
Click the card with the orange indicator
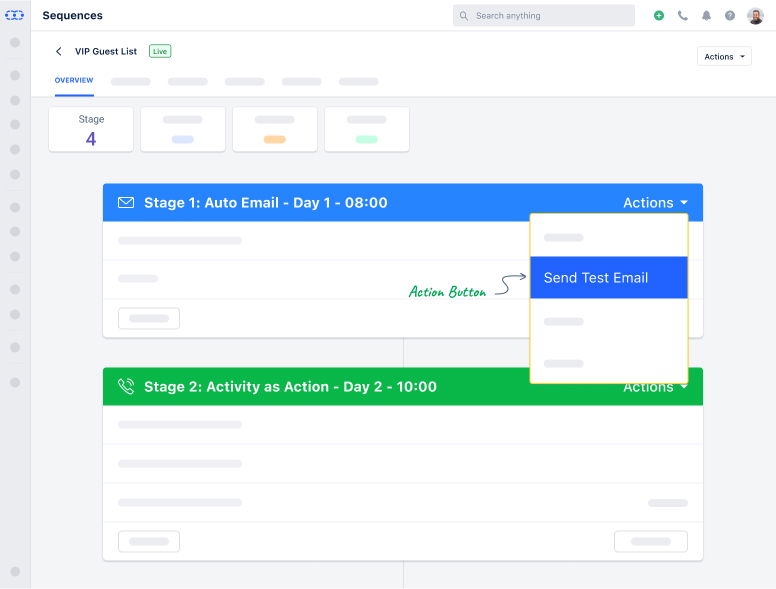pyautogui.click(x=275, y=130)
